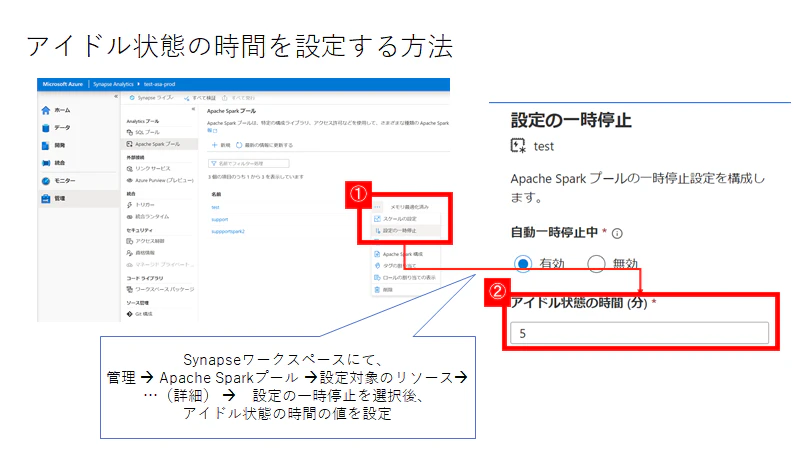Open the 開発 develop hub icon
This screenshot has width=800, height=450.
[46, 145]
